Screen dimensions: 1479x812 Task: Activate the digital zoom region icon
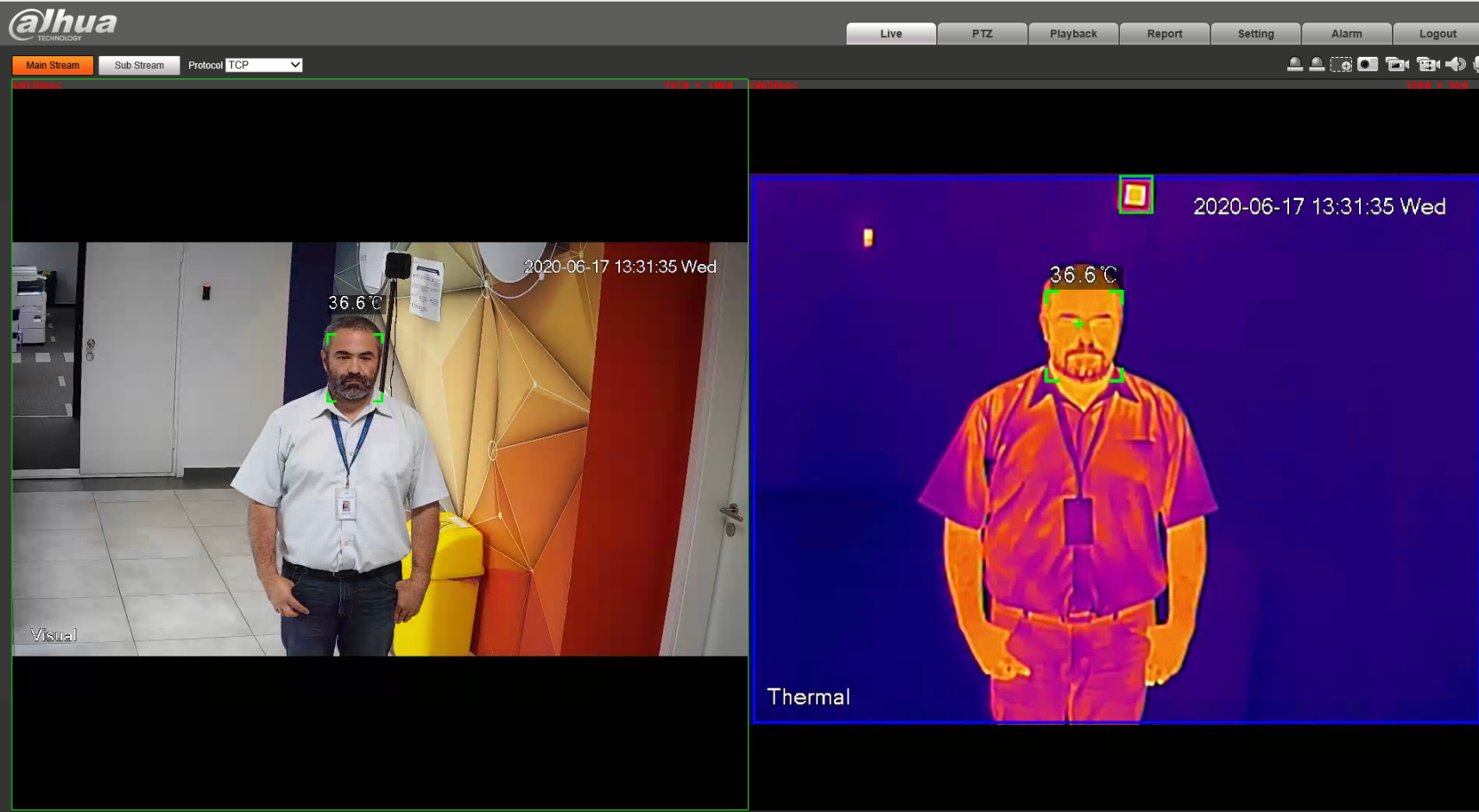click(x=1341, y=65)
